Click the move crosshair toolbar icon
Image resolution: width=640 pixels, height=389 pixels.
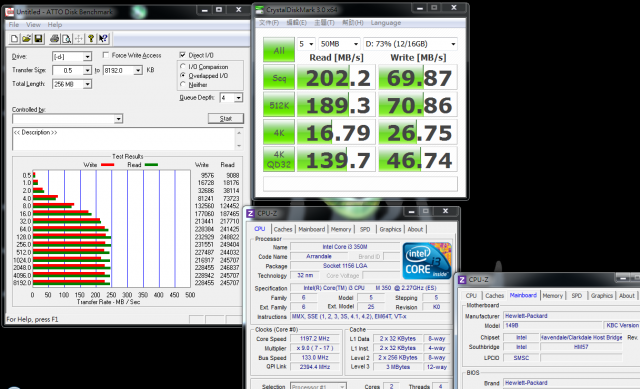click(x=78, y=39)
